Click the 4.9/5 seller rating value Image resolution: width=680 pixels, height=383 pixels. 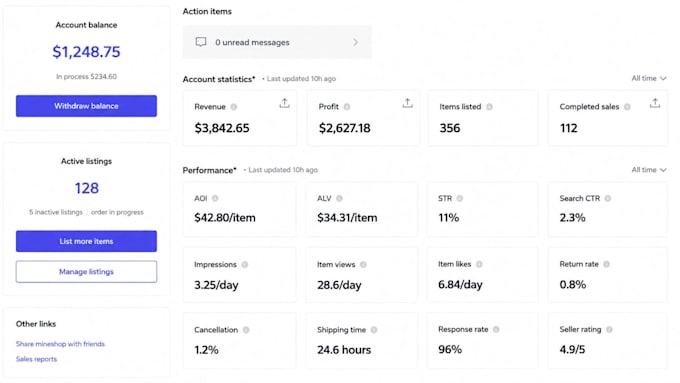[x=572, y=350]
